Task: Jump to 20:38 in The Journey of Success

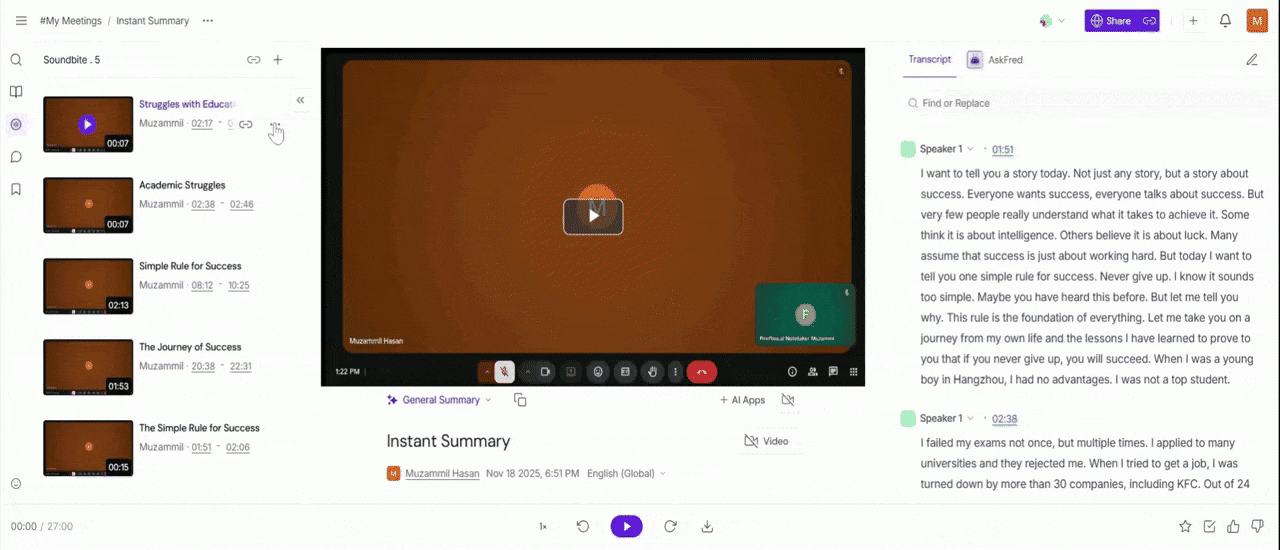Action: pyautogui.click(x=203, y=366)
